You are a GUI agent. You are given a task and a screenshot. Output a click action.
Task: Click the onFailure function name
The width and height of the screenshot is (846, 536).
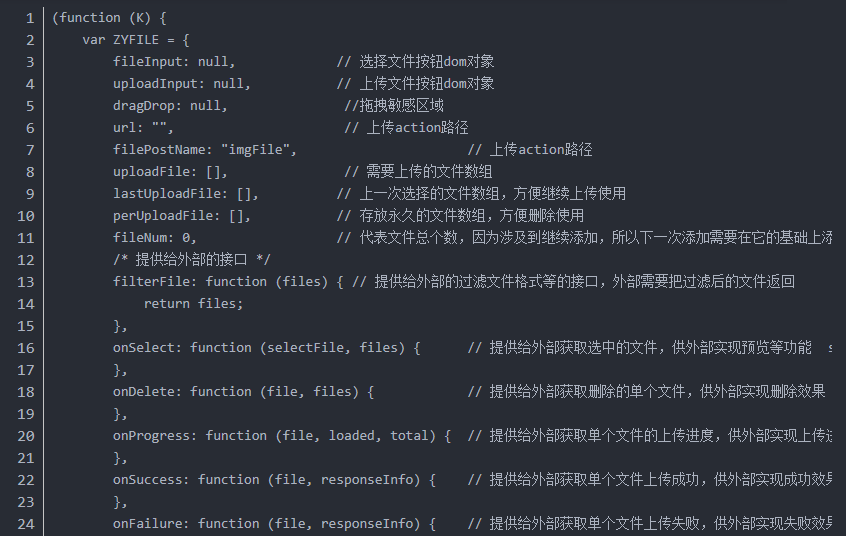(x=151, y=524)
